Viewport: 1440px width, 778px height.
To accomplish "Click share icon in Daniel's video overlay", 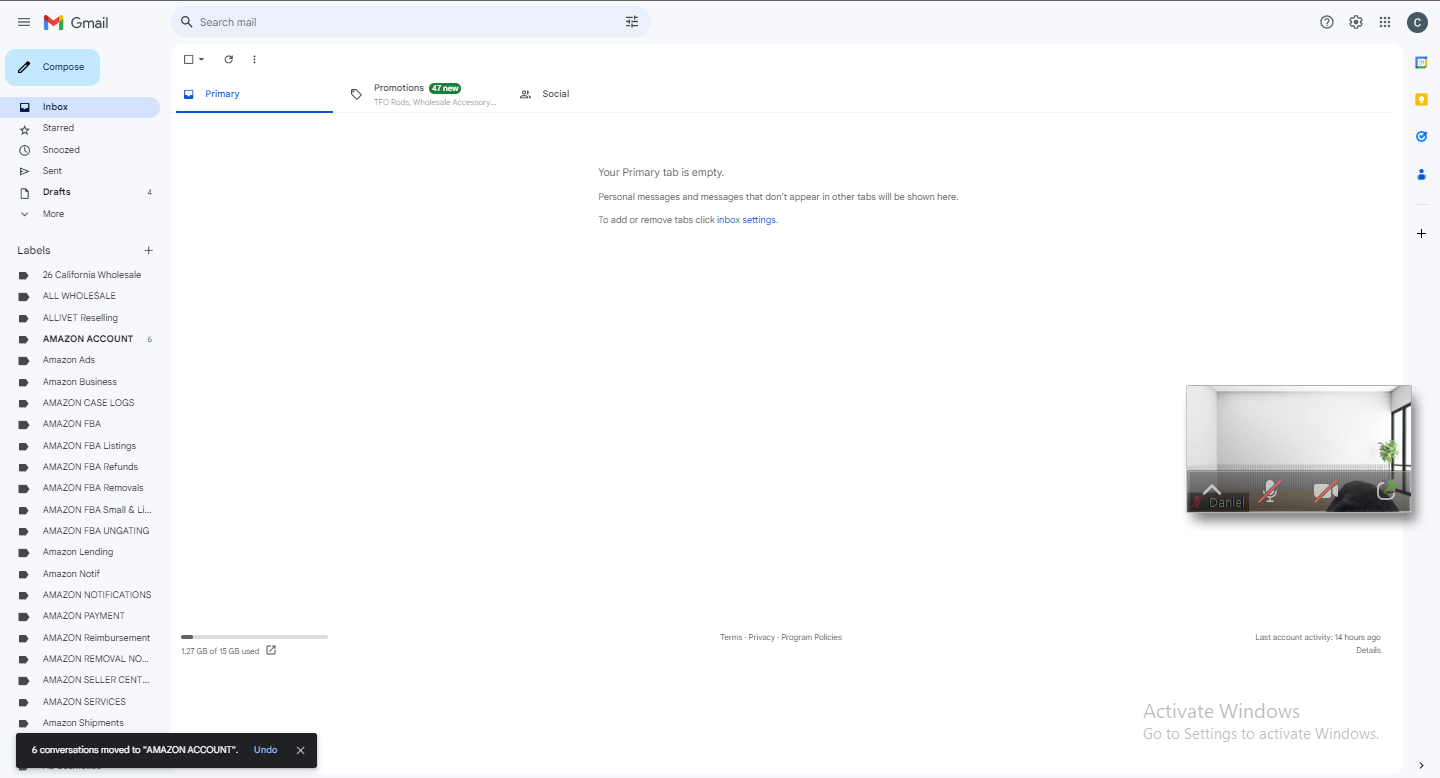I will click(x=1386, y=490).
